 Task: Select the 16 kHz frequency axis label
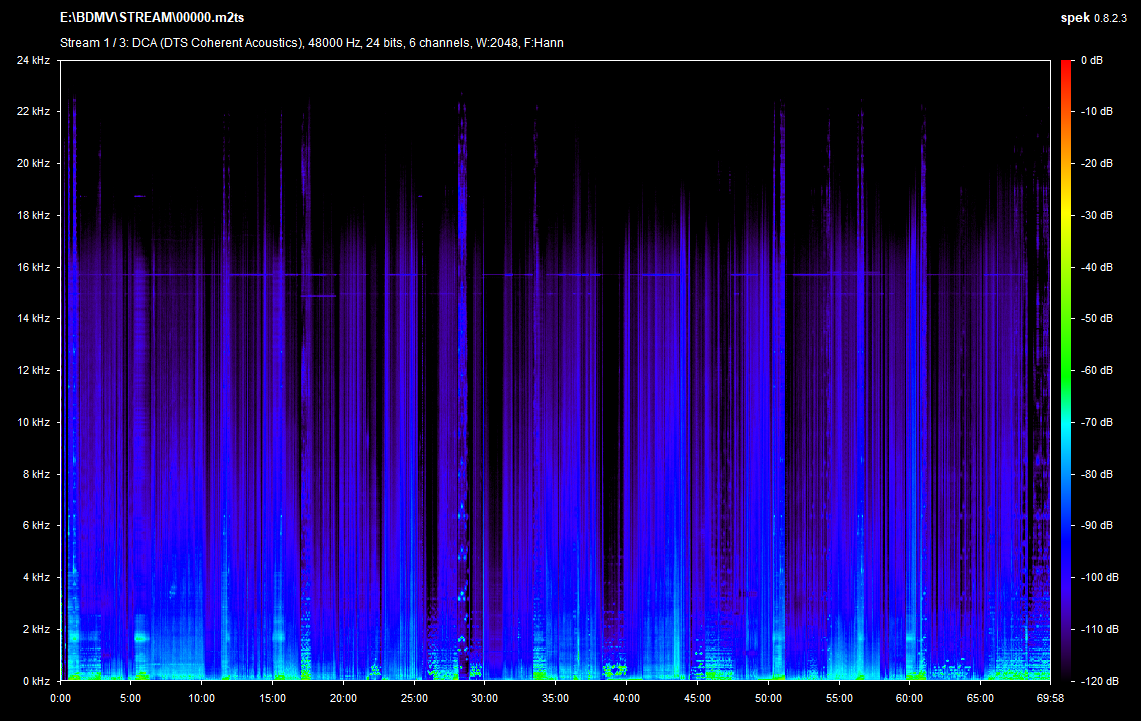(x=33, y=267)
